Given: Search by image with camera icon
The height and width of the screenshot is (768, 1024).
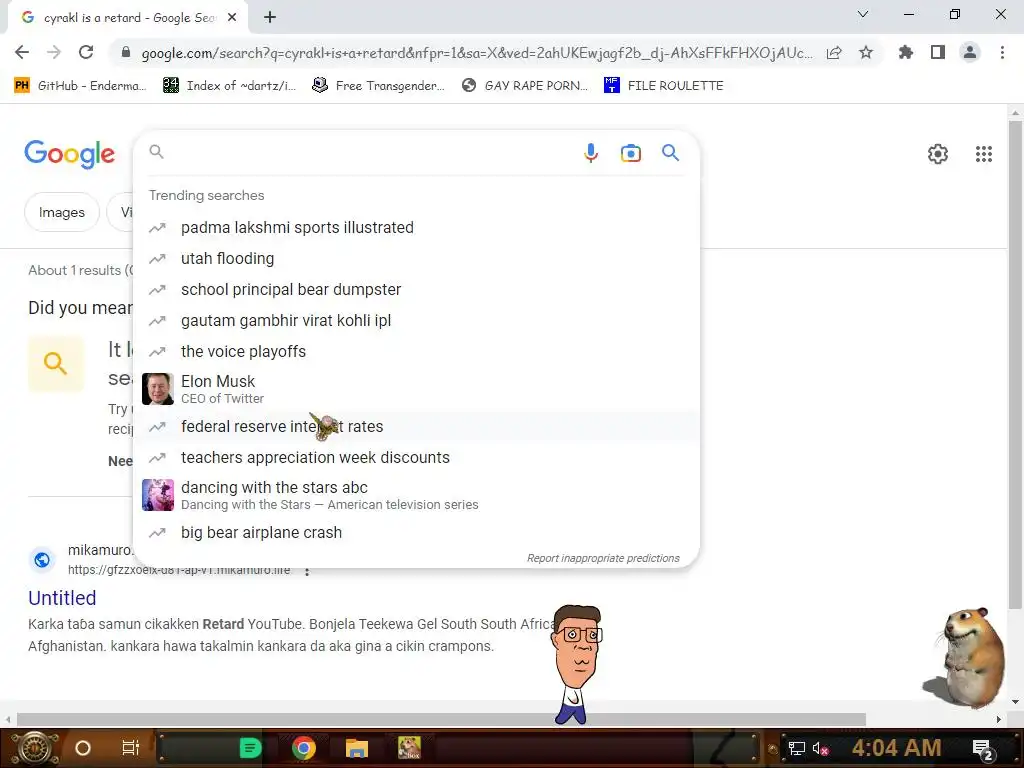Looking at the screenshot, I should 630,153.
